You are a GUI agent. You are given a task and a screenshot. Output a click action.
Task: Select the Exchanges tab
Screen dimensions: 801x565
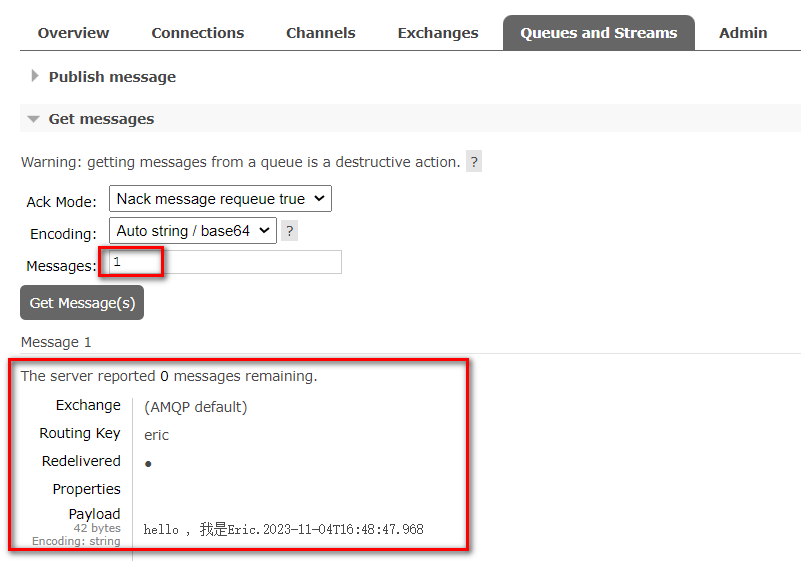click(437, 33)
